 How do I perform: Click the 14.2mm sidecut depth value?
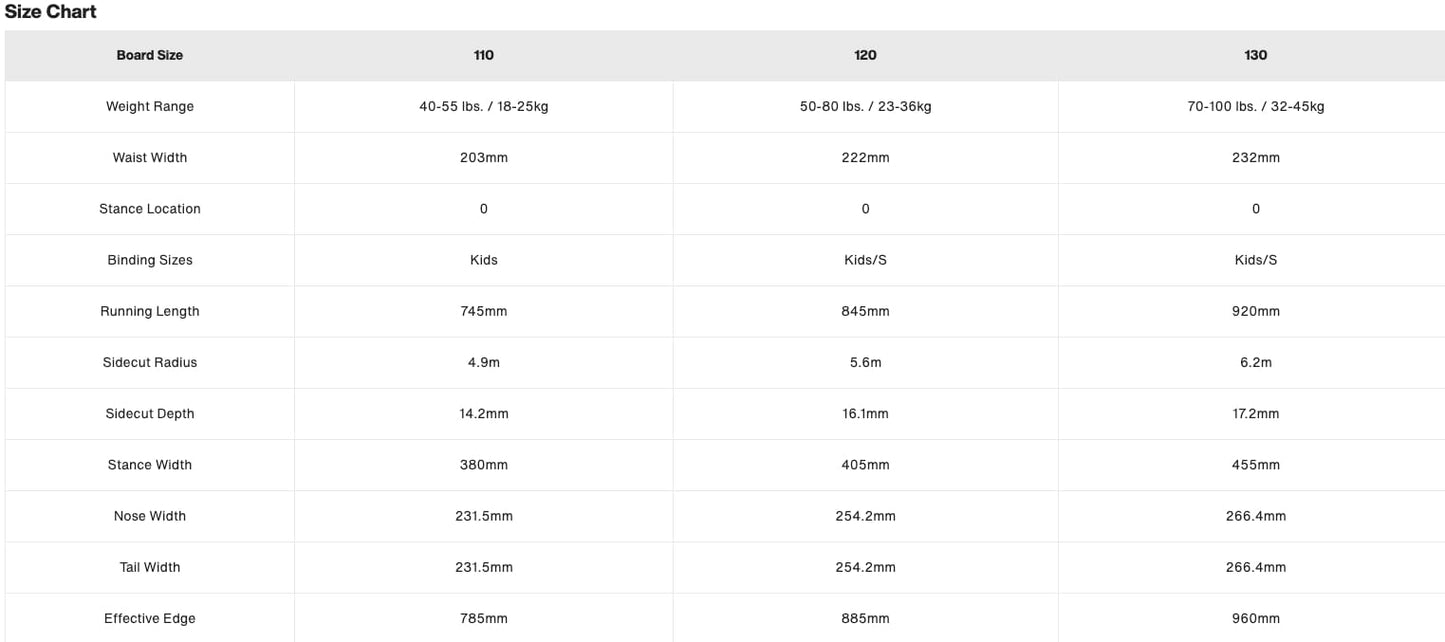484,413
